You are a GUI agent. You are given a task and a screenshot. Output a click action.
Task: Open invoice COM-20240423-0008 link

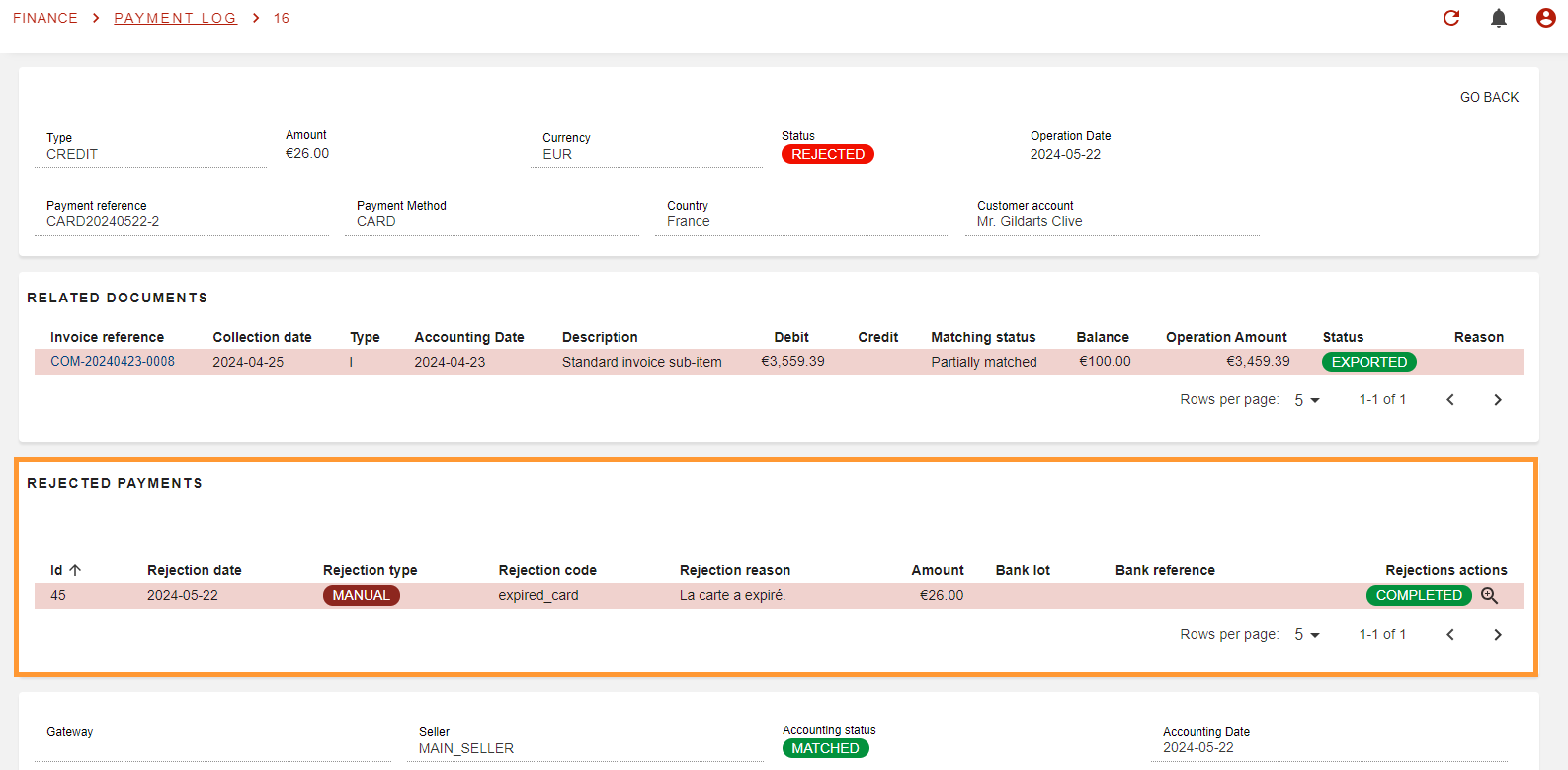click(x=113, y=362)
